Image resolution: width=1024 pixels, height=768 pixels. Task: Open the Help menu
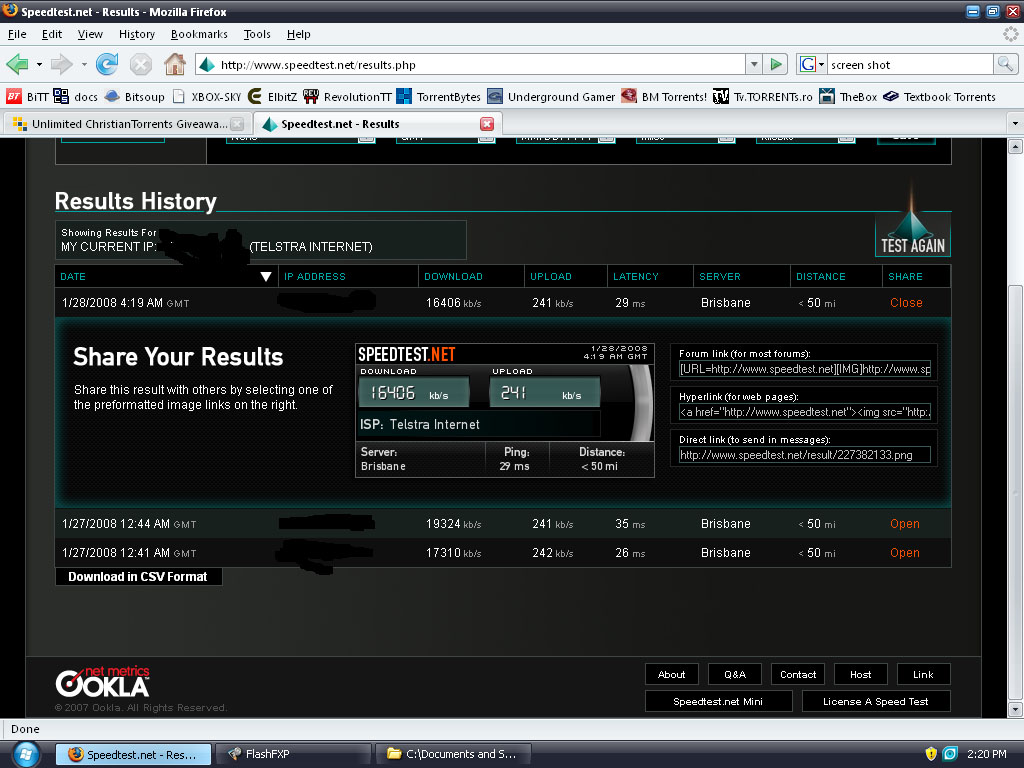click(298, 34)
